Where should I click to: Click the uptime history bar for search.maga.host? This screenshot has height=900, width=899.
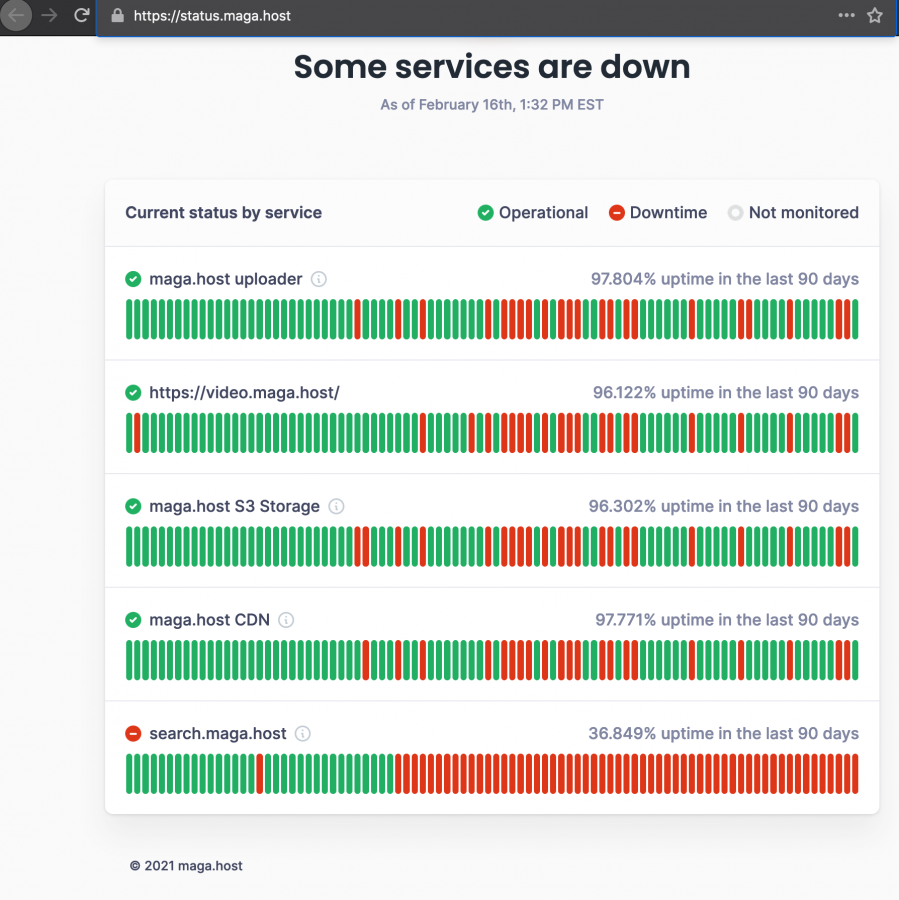(492, 774)
